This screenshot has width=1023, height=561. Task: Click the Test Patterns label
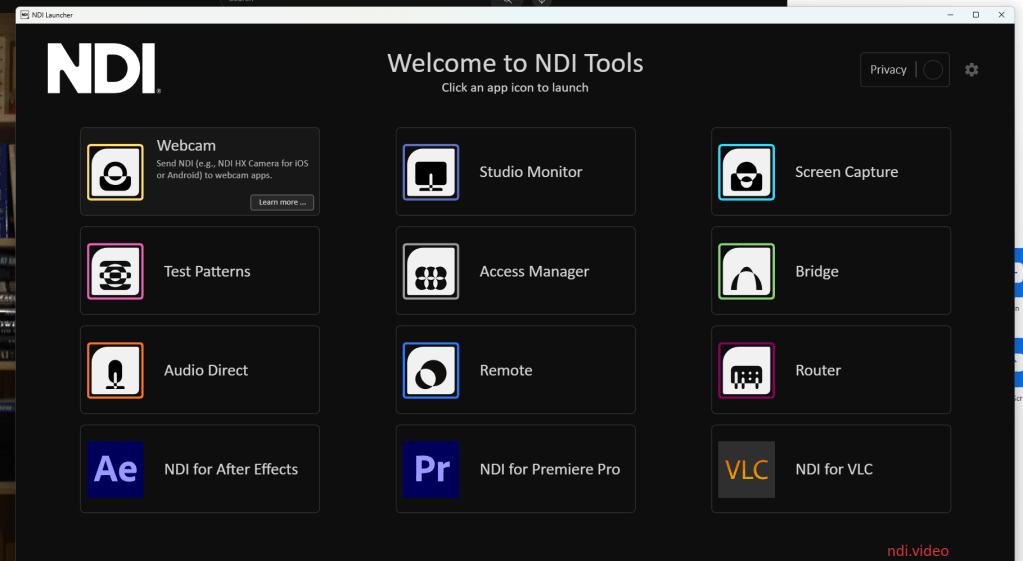tap(207, 271)
